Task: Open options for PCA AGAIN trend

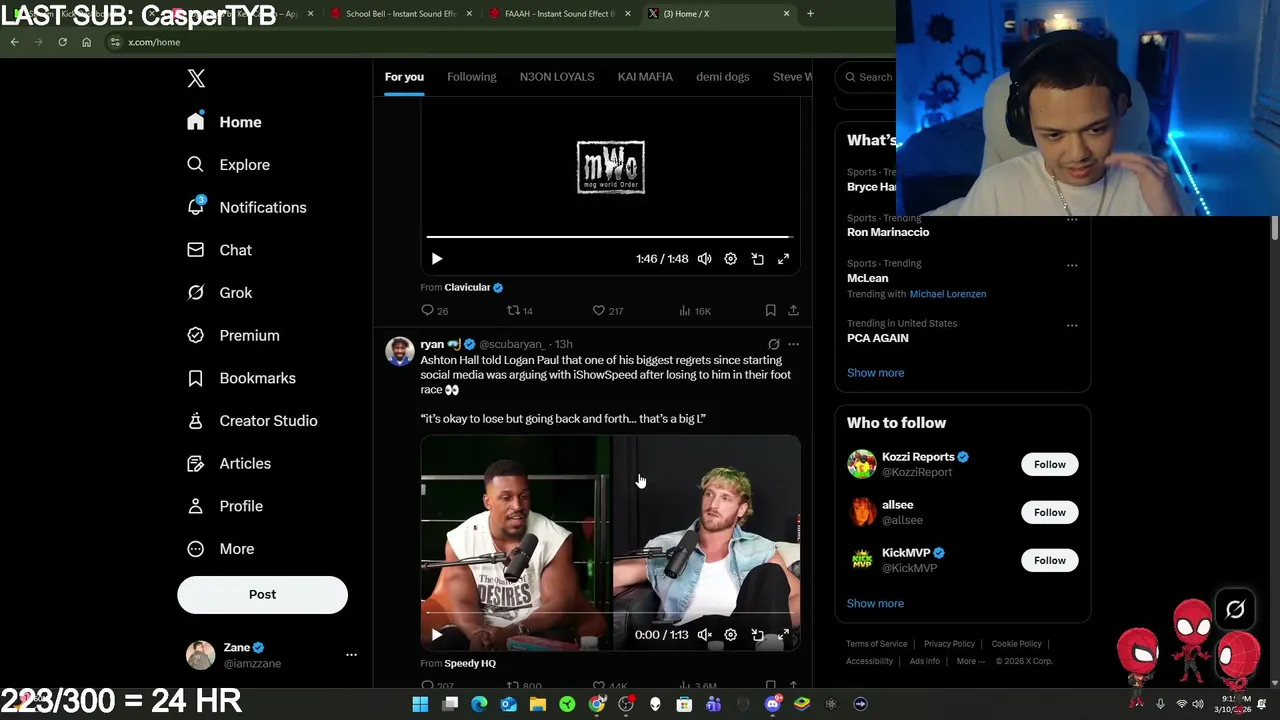Action: [x=1072, y=325]
